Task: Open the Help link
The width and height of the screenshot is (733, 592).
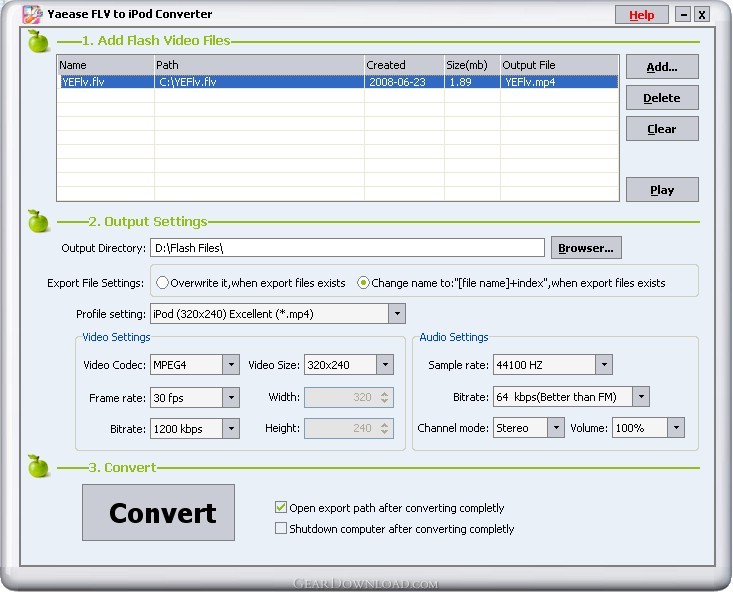Action: coord(641,15)
